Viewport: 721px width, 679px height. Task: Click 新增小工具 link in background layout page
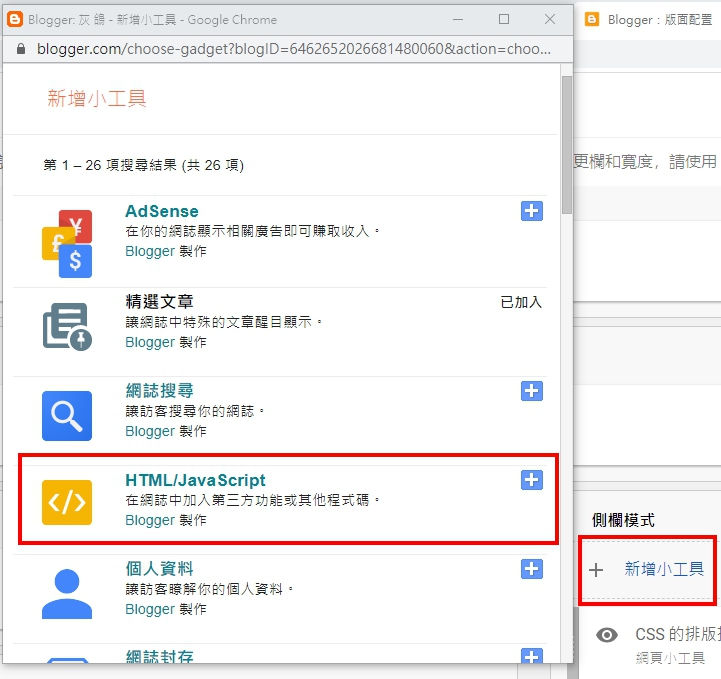coord(664,569)
